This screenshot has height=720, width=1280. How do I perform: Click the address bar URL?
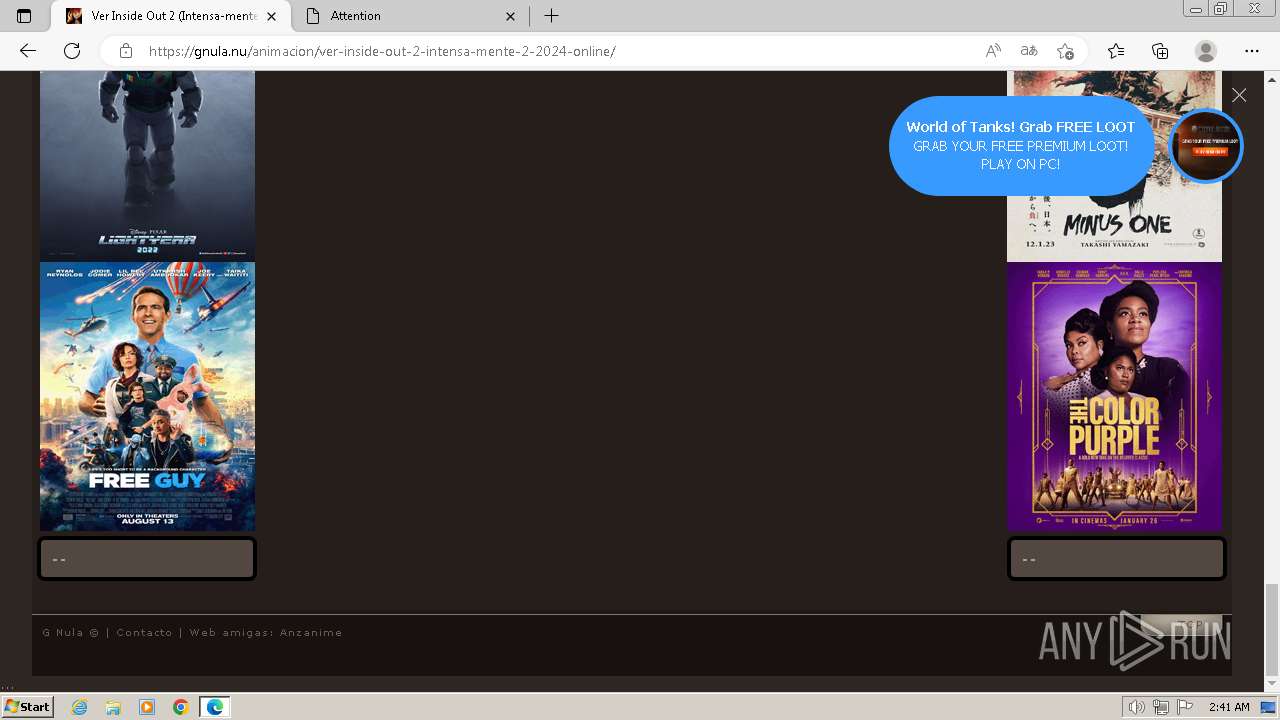382,51
